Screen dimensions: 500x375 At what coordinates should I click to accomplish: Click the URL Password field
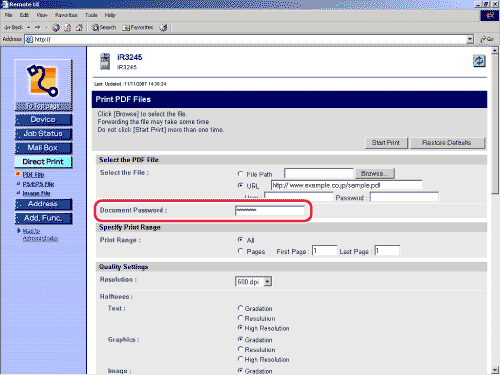click(404, 197)
